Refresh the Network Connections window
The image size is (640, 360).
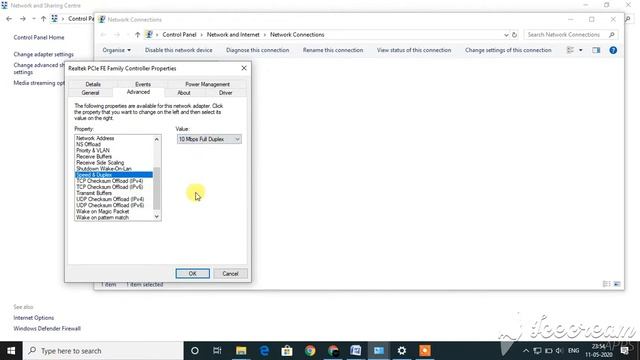(514, 35)
